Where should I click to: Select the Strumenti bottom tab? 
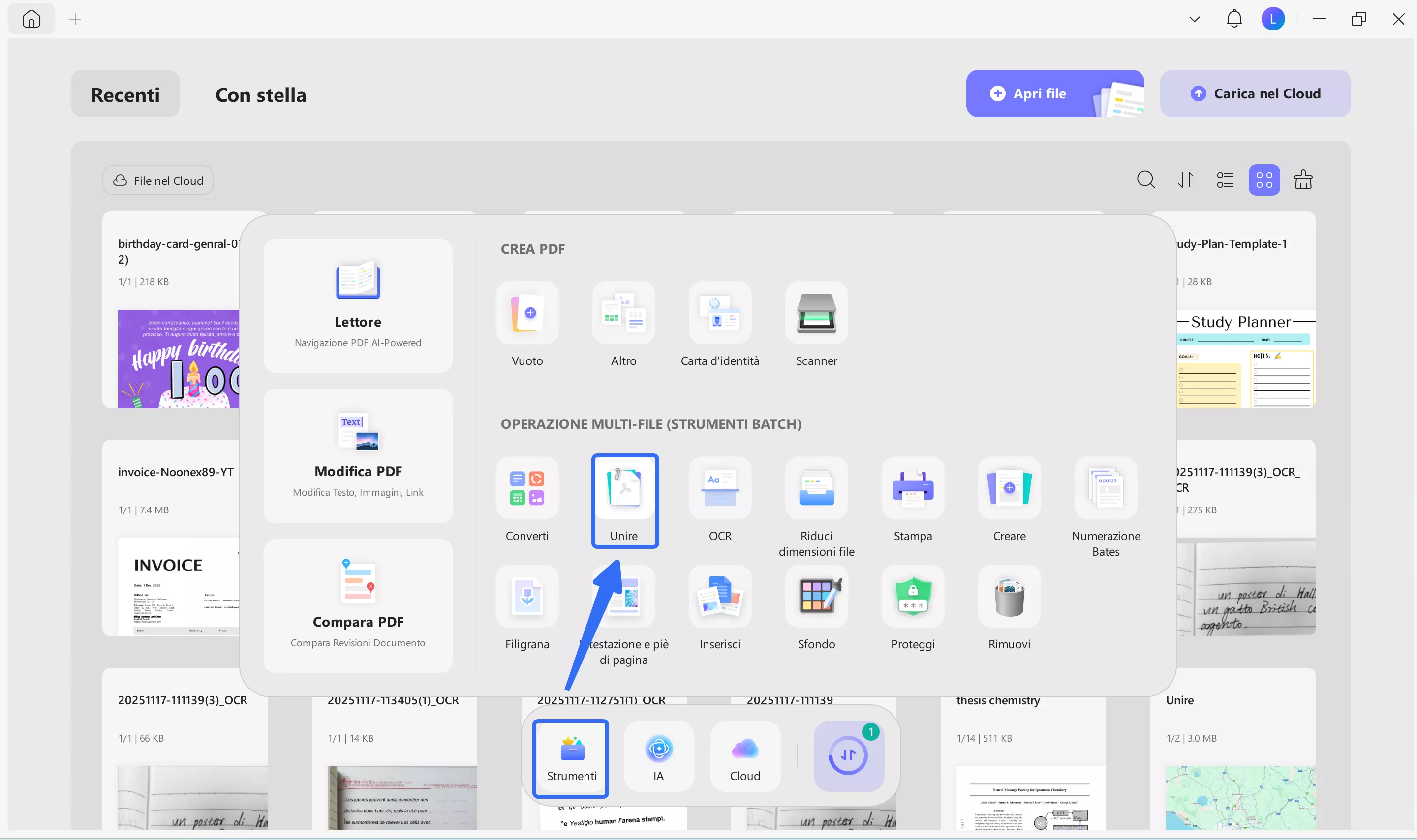(571, 757)
